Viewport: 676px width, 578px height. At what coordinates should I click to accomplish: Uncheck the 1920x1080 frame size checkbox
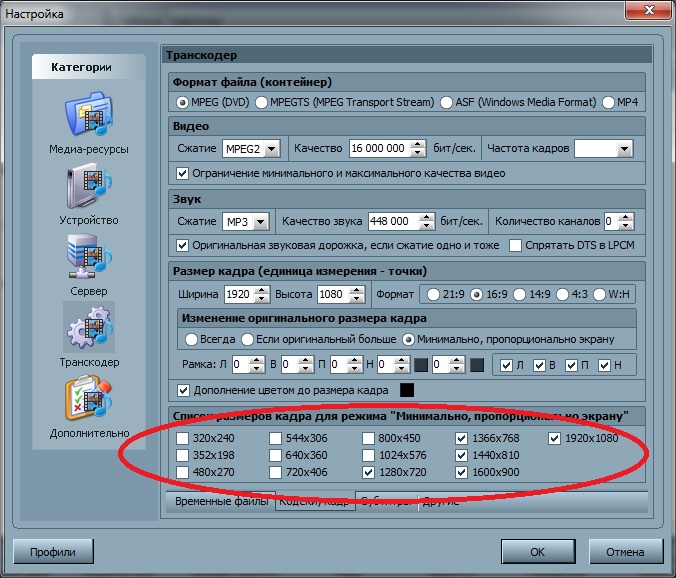click(554, 438)
